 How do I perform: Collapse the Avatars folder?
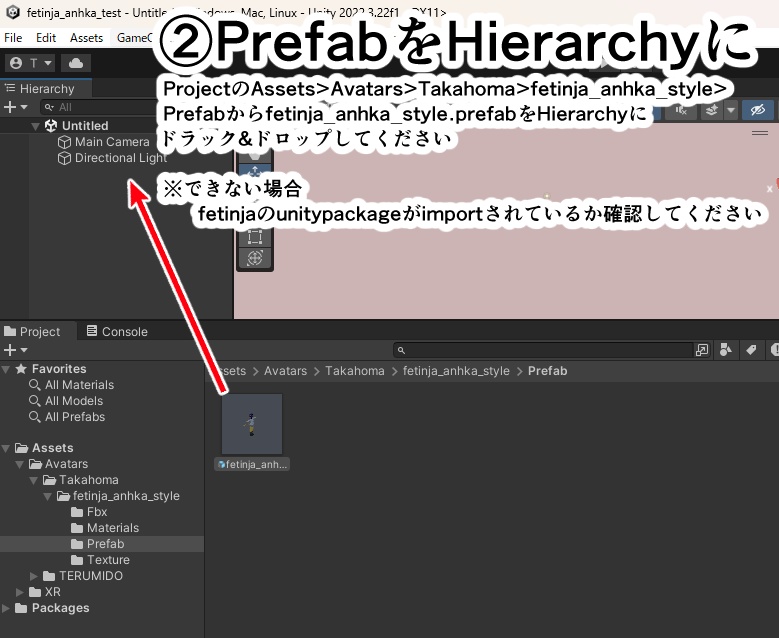coord(20,465)
